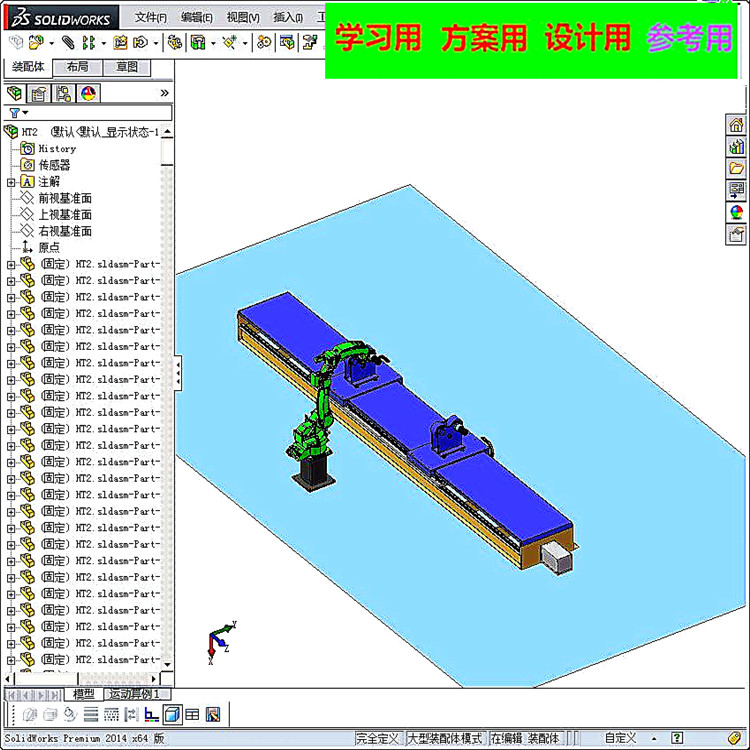The height and width of the screenshot is (750, 750).
Task: Click the tree horizontal scroll-right arrow
Action: click(154, 678)
